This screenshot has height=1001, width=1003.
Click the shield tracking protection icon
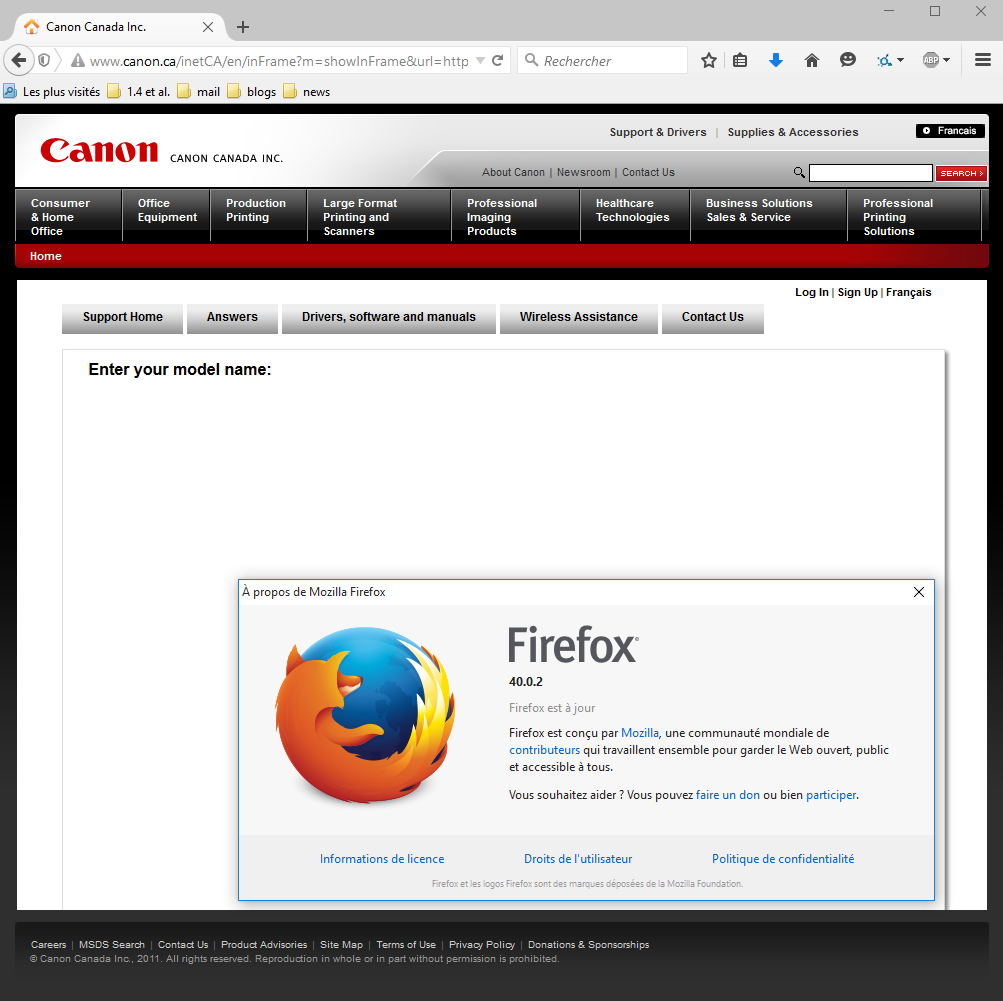[x=44, y=61]
